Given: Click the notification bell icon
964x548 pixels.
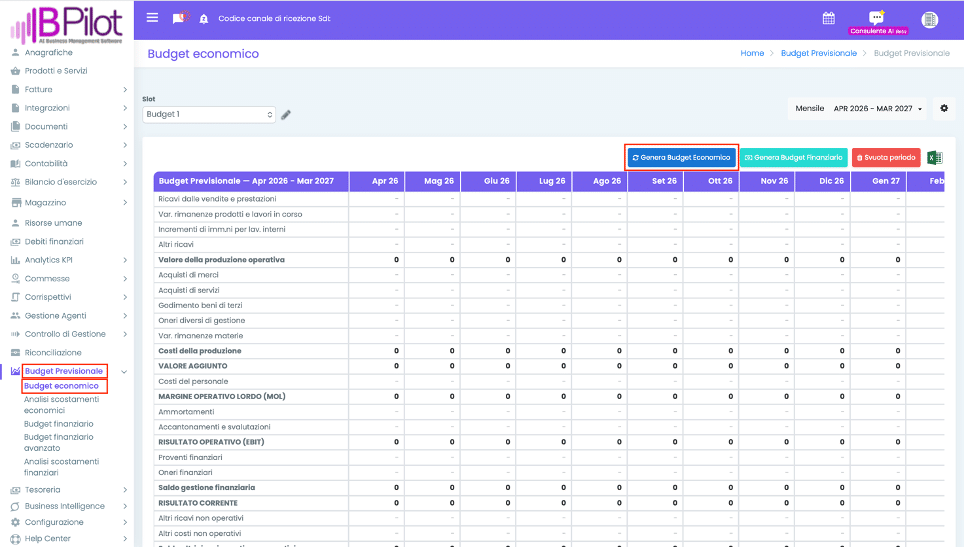Looking at the screenshot, I should click(x=204, y=19).
